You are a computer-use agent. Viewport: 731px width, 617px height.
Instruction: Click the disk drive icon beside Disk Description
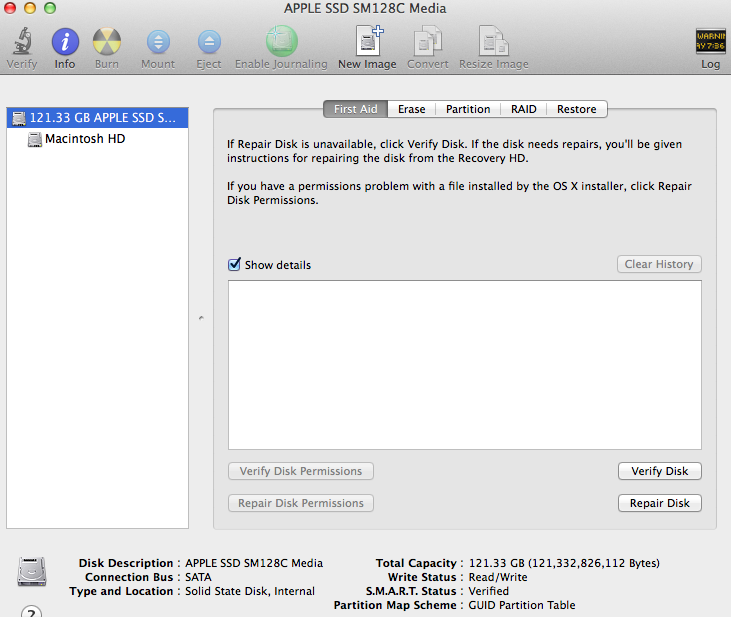[32, 572]
